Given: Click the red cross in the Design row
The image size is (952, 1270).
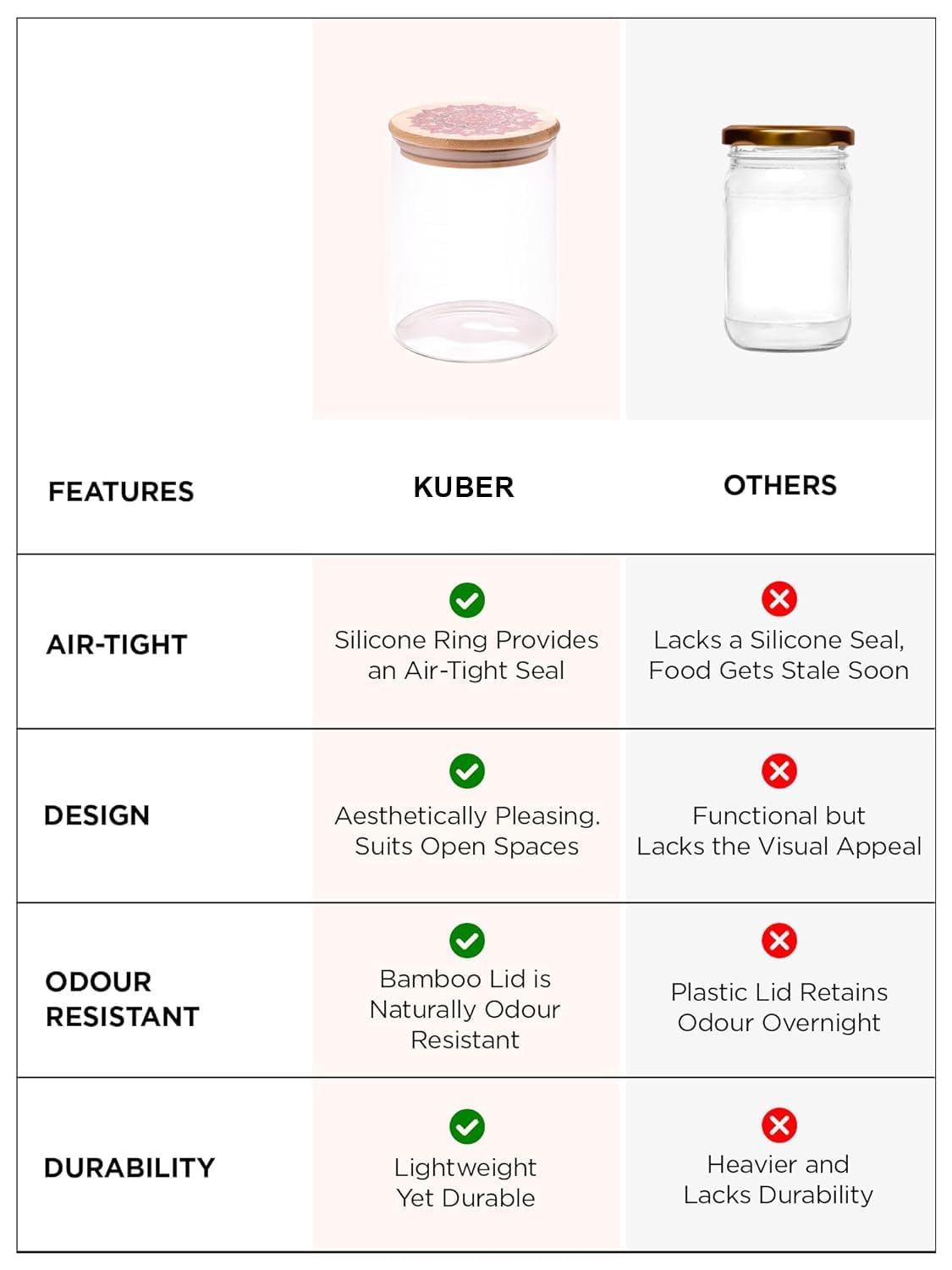Looking at the screenshot, I should 779,770.
